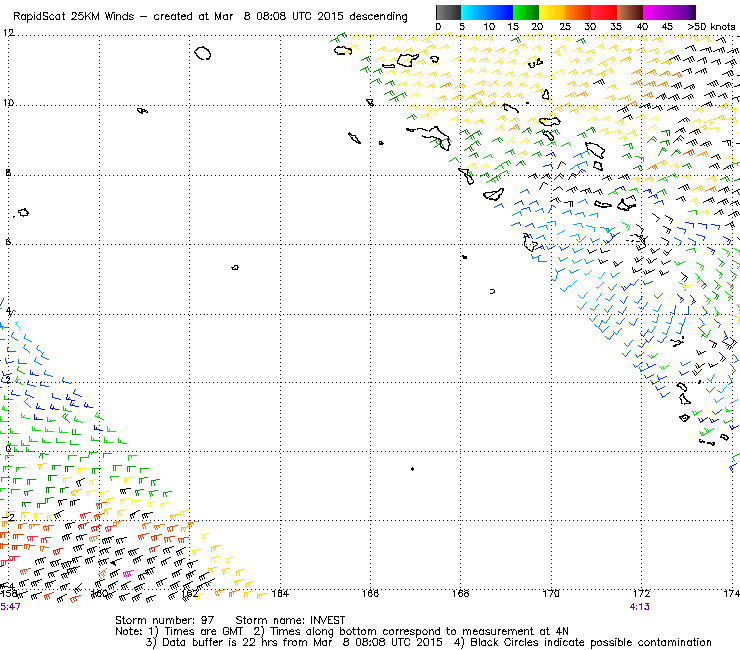
Task: Pick the red 30-35 knots legend segment
Action: pyautogui.click(x=604, y=12)
